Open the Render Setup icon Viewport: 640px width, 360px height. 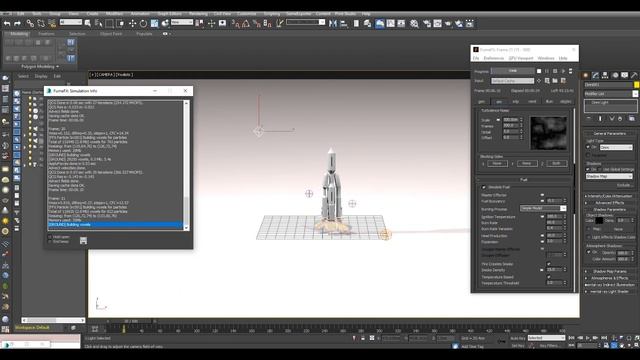[x=427, y=24]
